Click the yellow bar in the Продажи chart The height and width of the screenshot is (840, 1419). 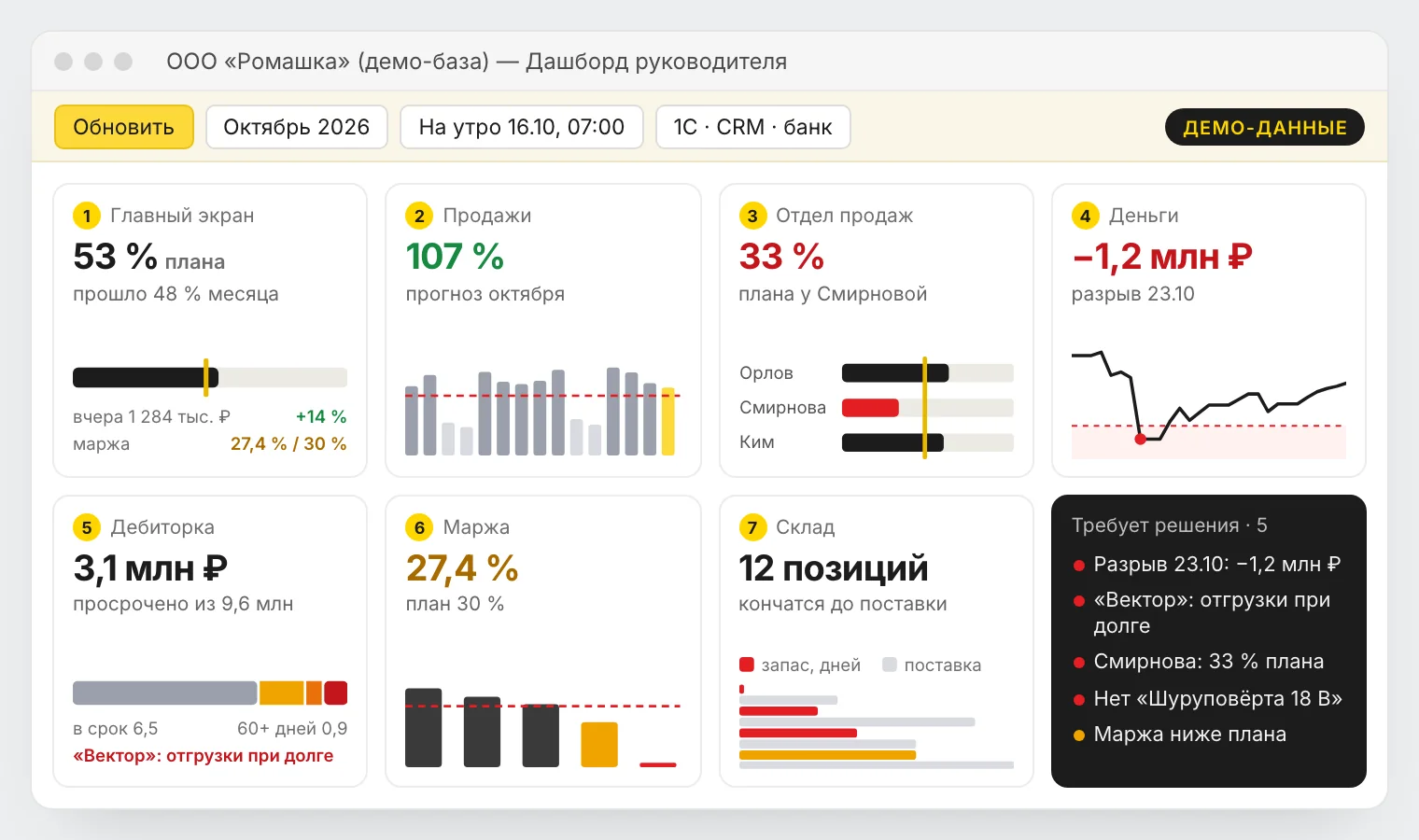pyautogui.click(x=668, y=421)
